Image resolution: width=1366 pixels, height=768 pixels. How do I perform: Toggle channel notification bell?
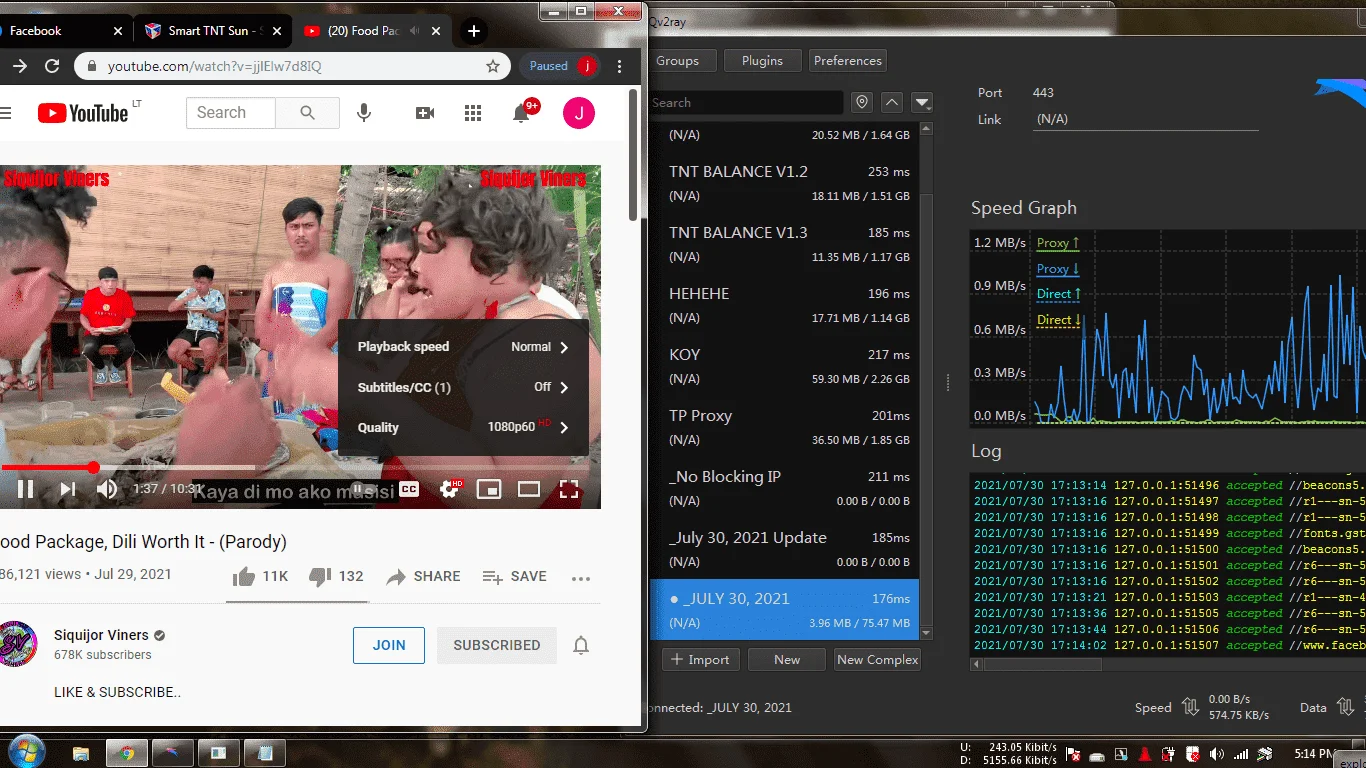pos(581,646)
